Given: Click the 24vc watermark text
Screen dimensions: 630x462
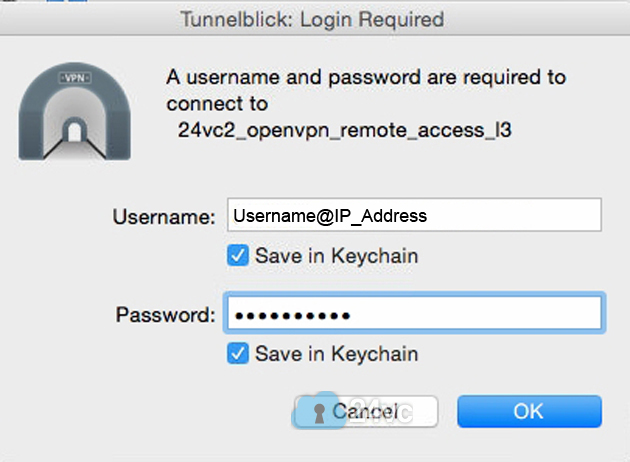Looking at the screenshot, I should 381,410.
